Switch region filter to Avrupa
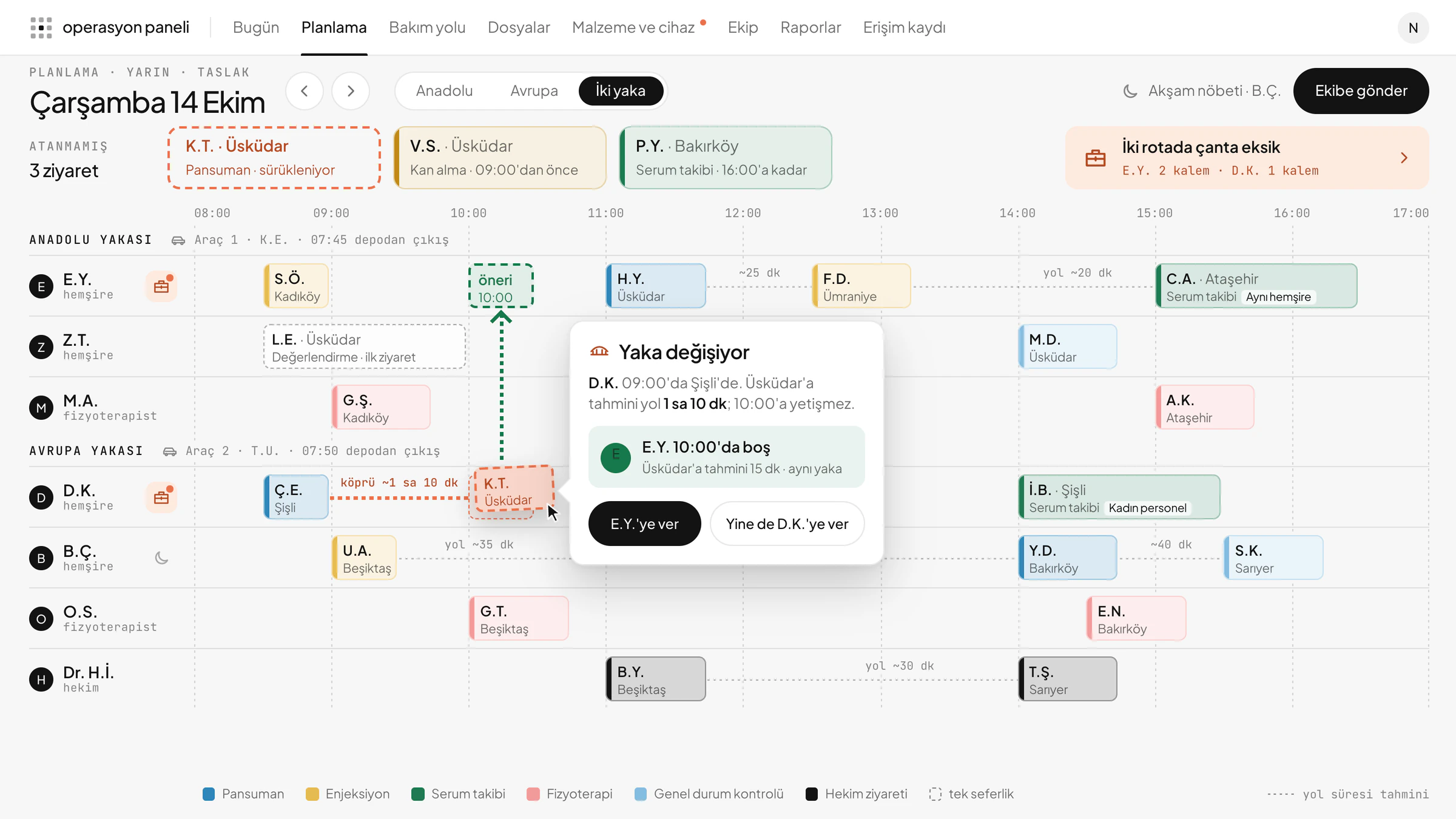This screenshot has width=1456, height=819. coord(534,90)
